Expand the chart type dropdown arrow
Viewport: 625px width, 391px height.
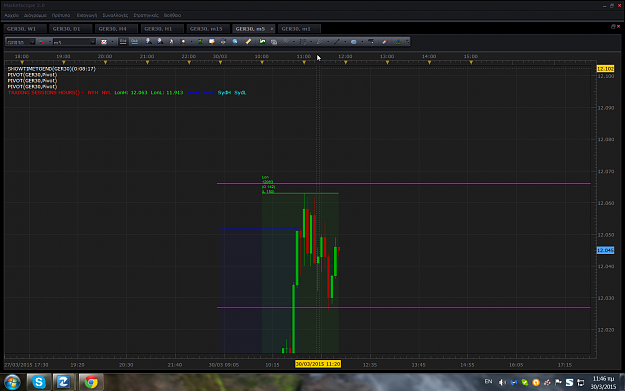tap(112, 42)
